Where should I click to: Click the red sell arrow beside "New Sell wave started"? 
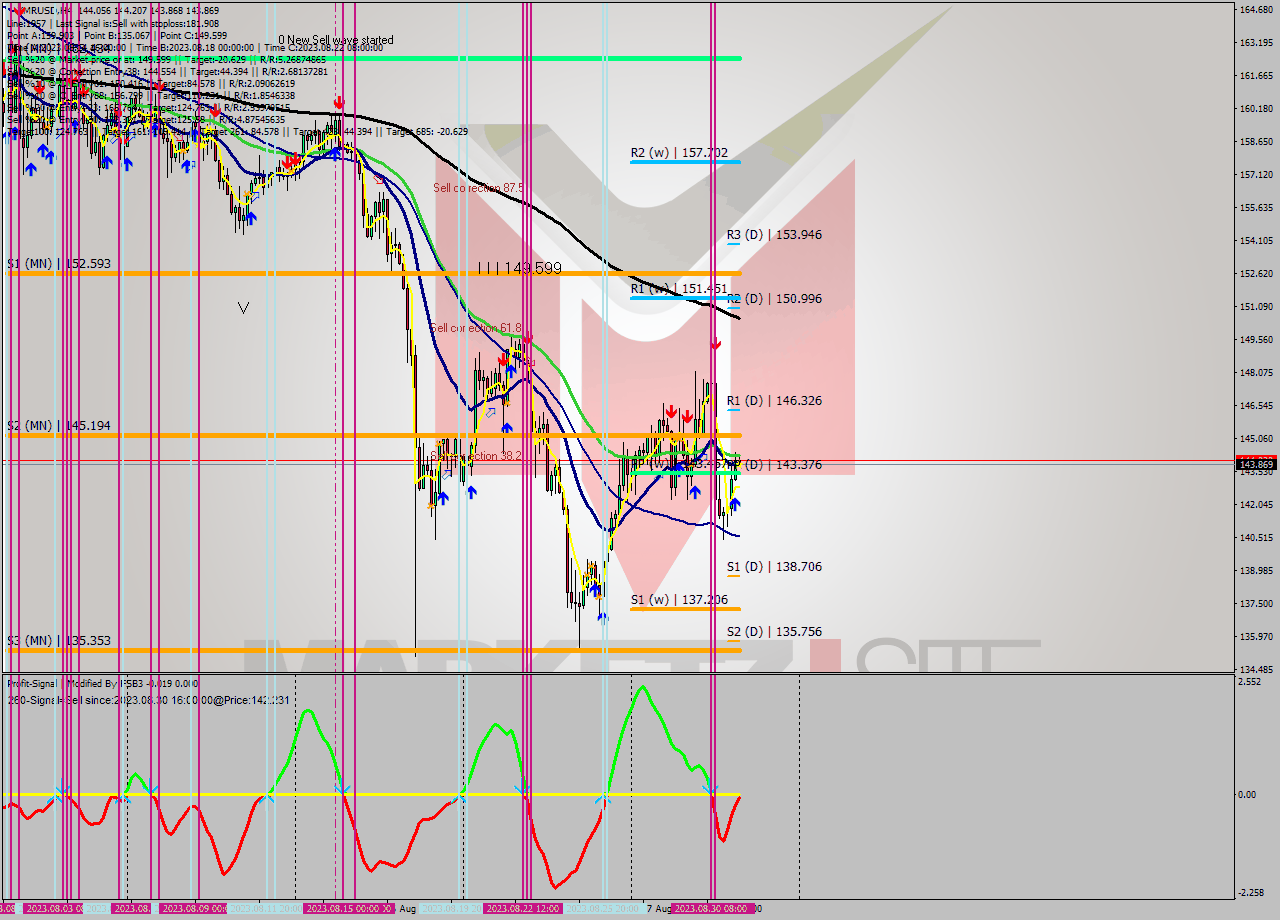coord(338,101)
